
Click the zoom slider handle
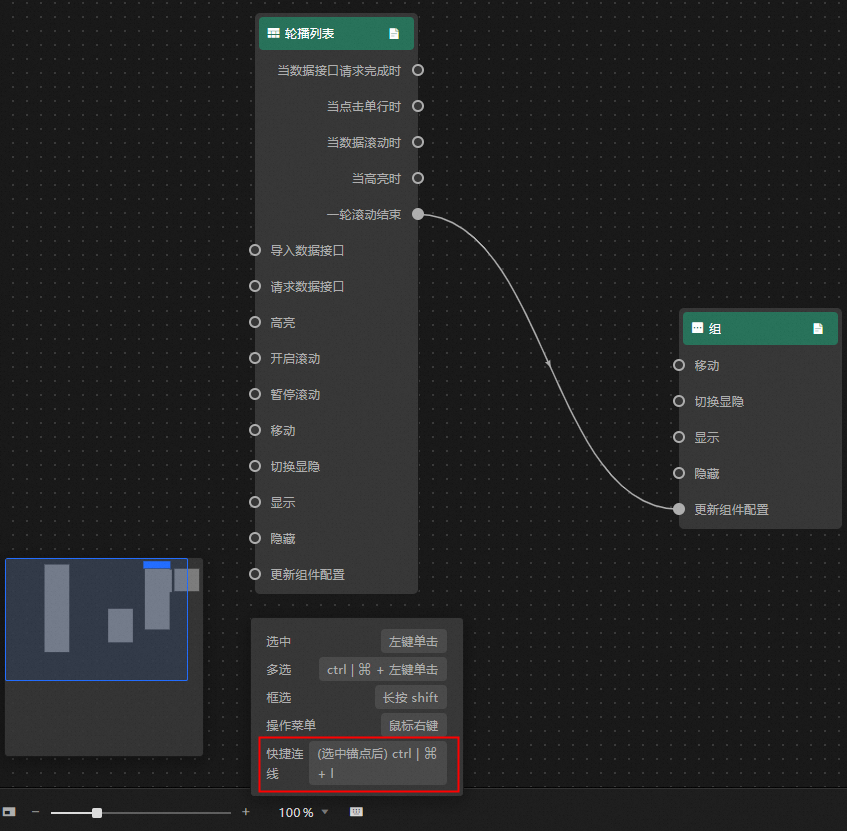pos(97,813)
